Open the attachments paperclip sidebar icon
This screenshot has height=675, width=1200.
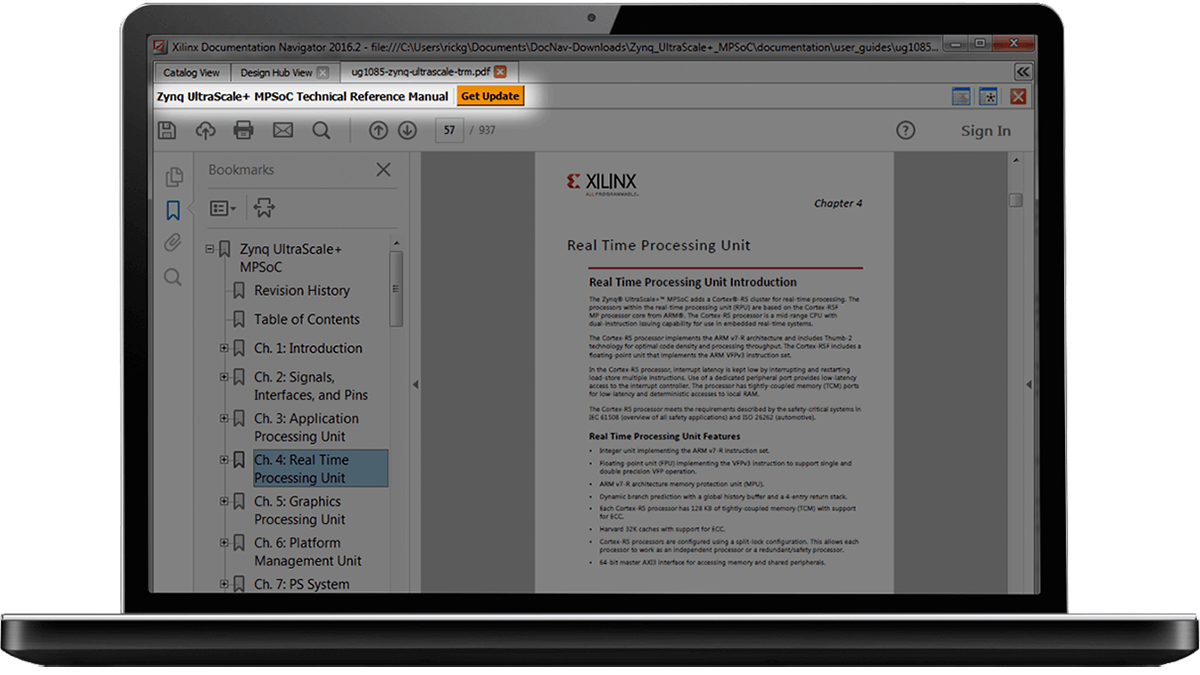pos(173,243)
